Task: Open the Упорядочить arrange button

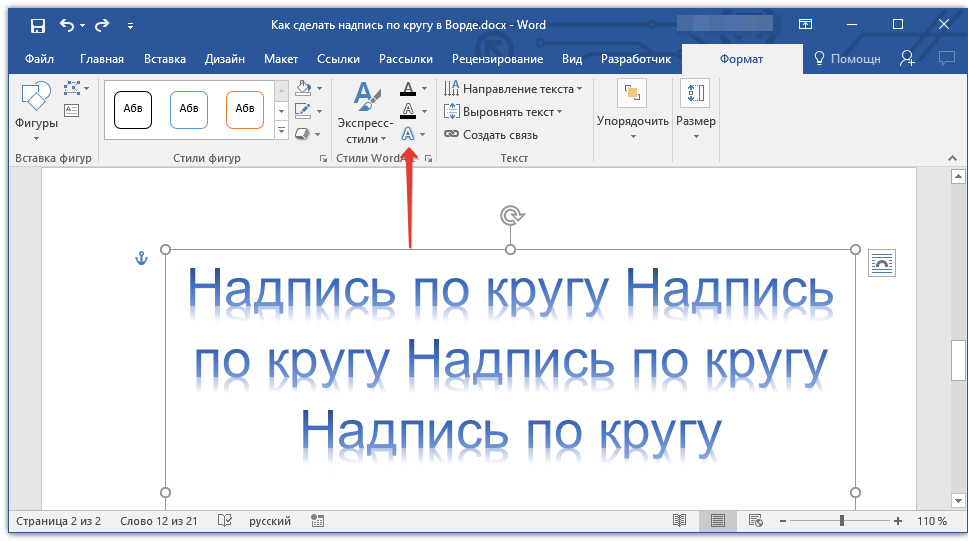Action: click(x=632, y=110)
